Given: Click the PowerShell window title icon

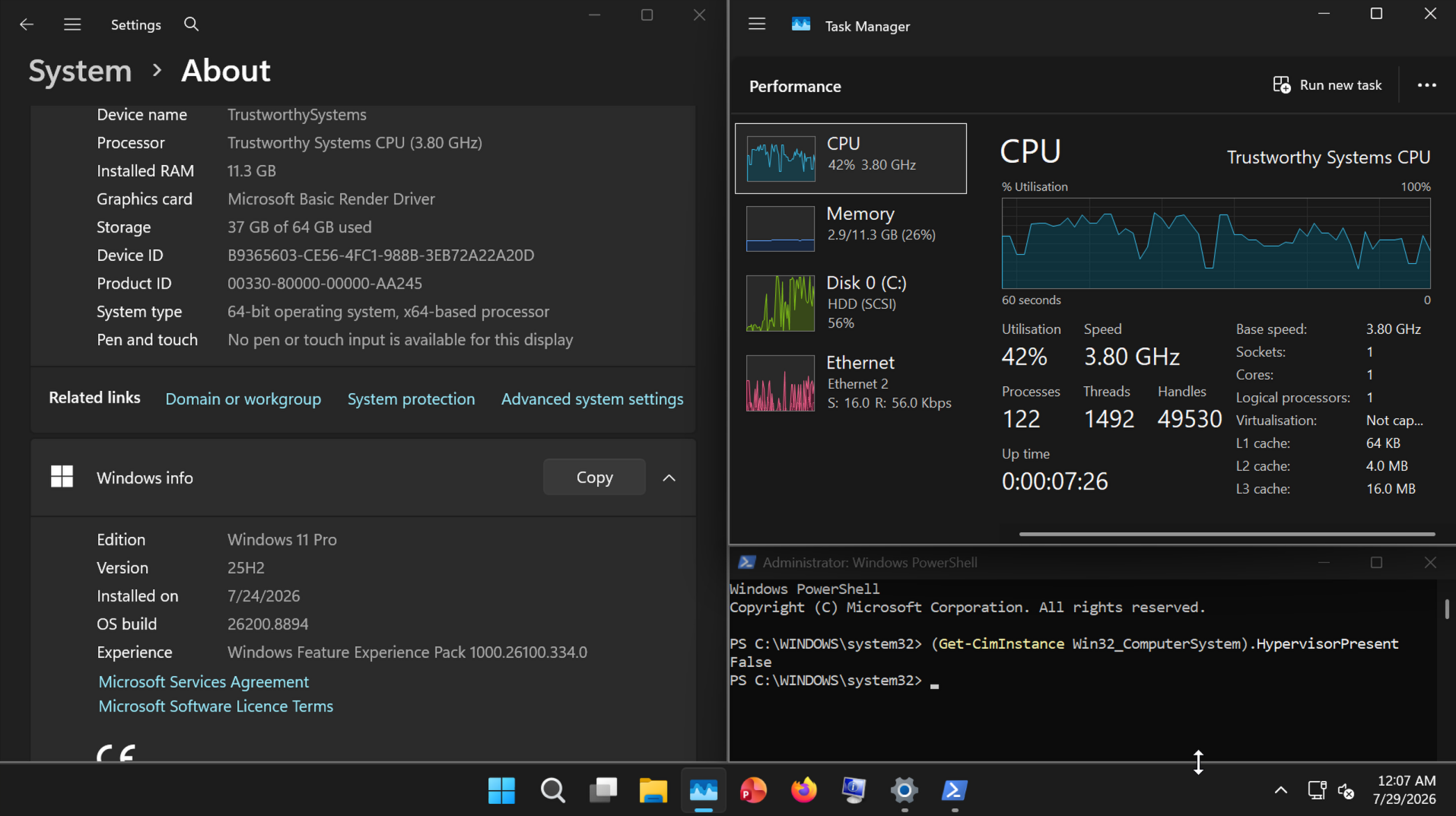Looking at the screenshot, I should (746, 563).
